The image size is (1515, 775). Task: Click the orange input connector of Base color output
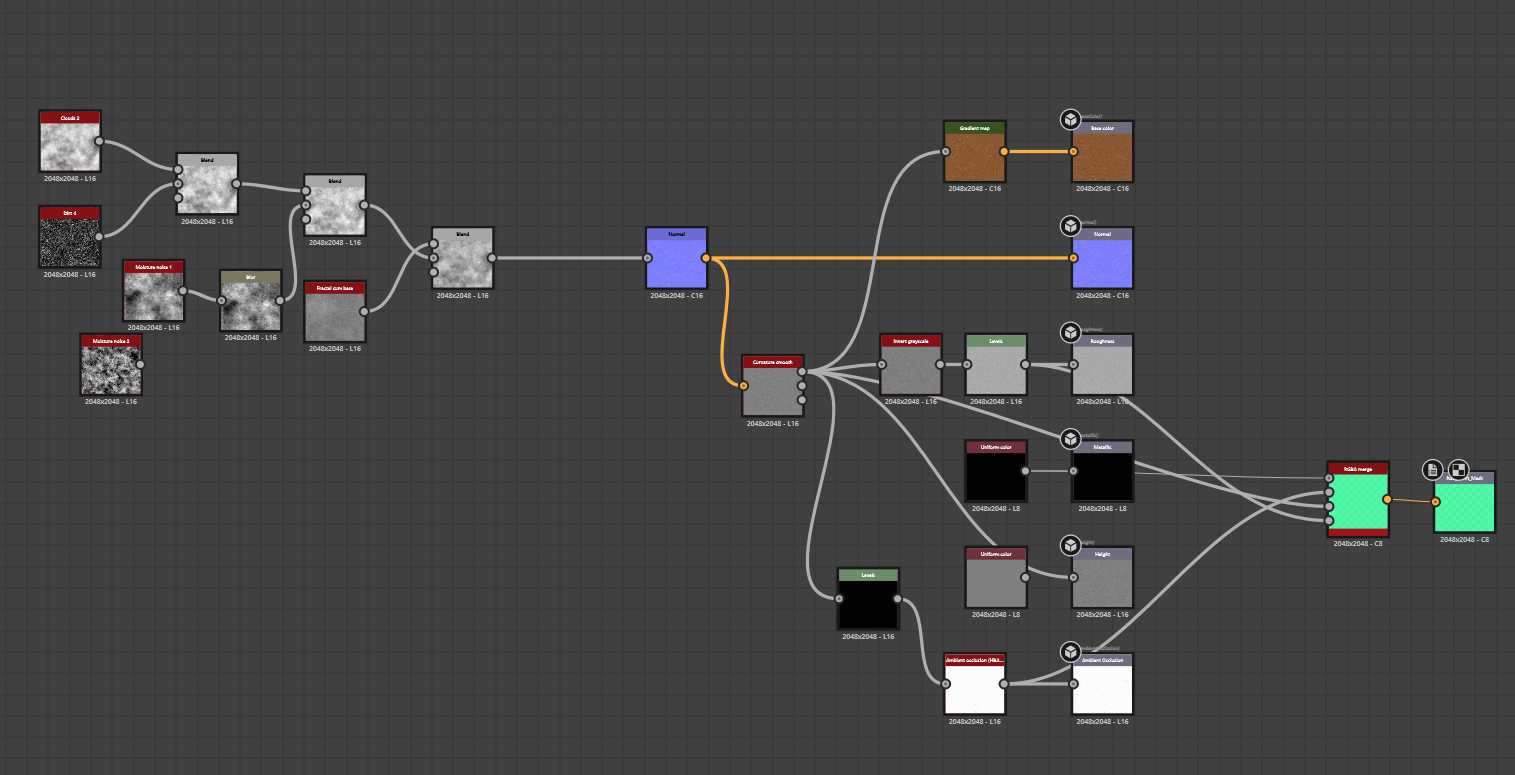click(x=1074, y=152)
